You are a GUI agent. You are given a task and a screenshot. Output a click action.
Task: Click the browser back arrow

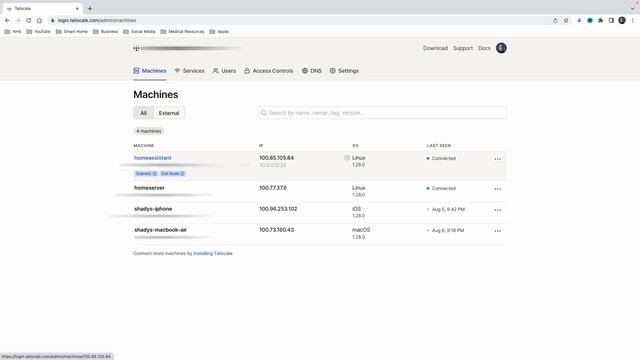[7, 20]
